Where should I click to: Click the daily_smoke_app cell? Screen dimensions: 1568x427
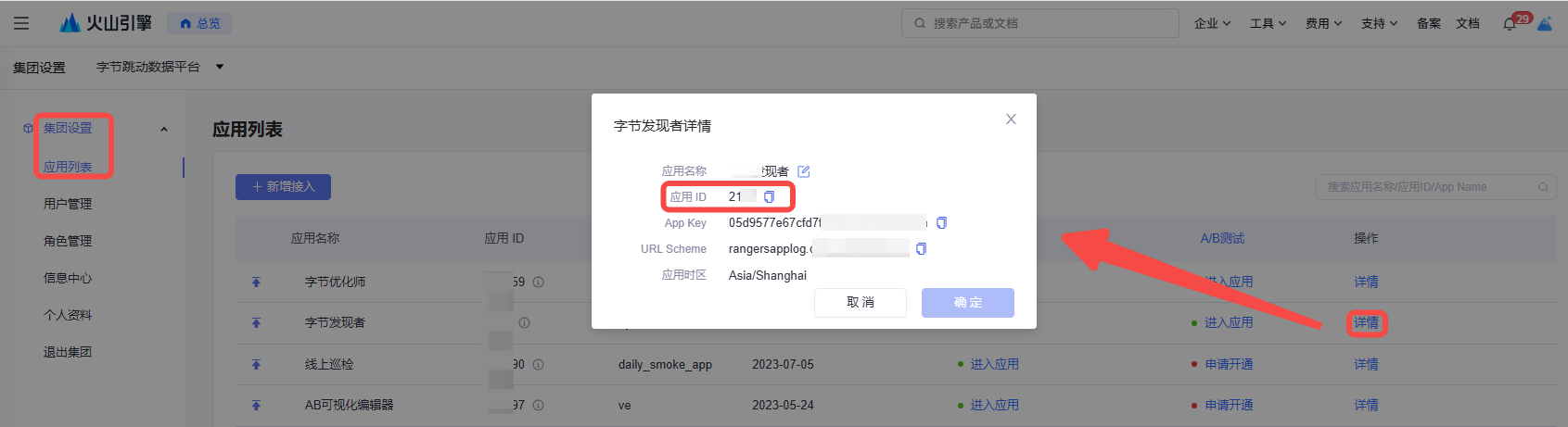[x=665, y=364]
